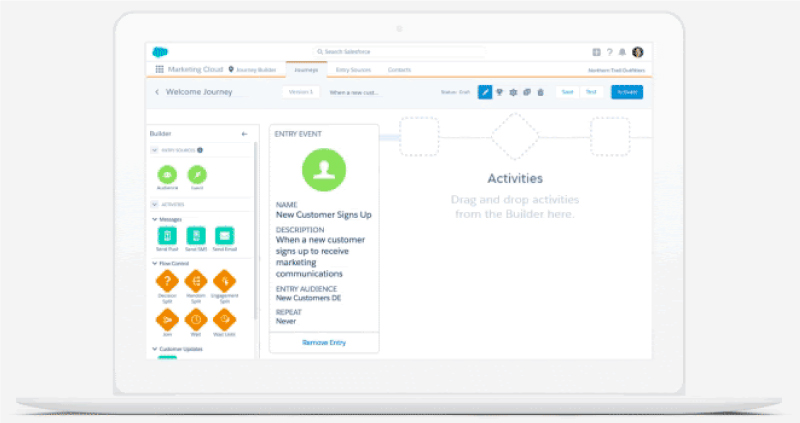Select the Wait activity clock icon

point(196,320)
